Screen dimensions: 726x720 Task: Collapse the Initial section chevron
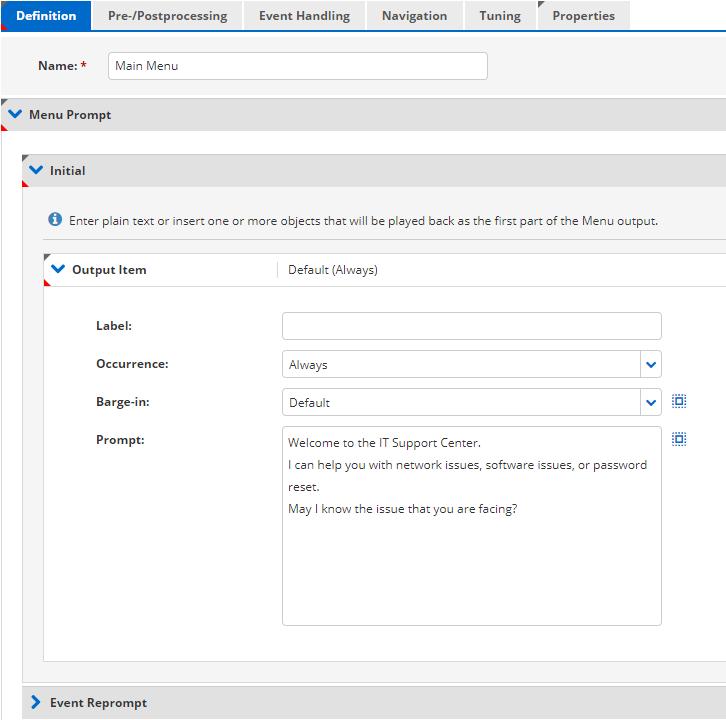click(37, 171)
